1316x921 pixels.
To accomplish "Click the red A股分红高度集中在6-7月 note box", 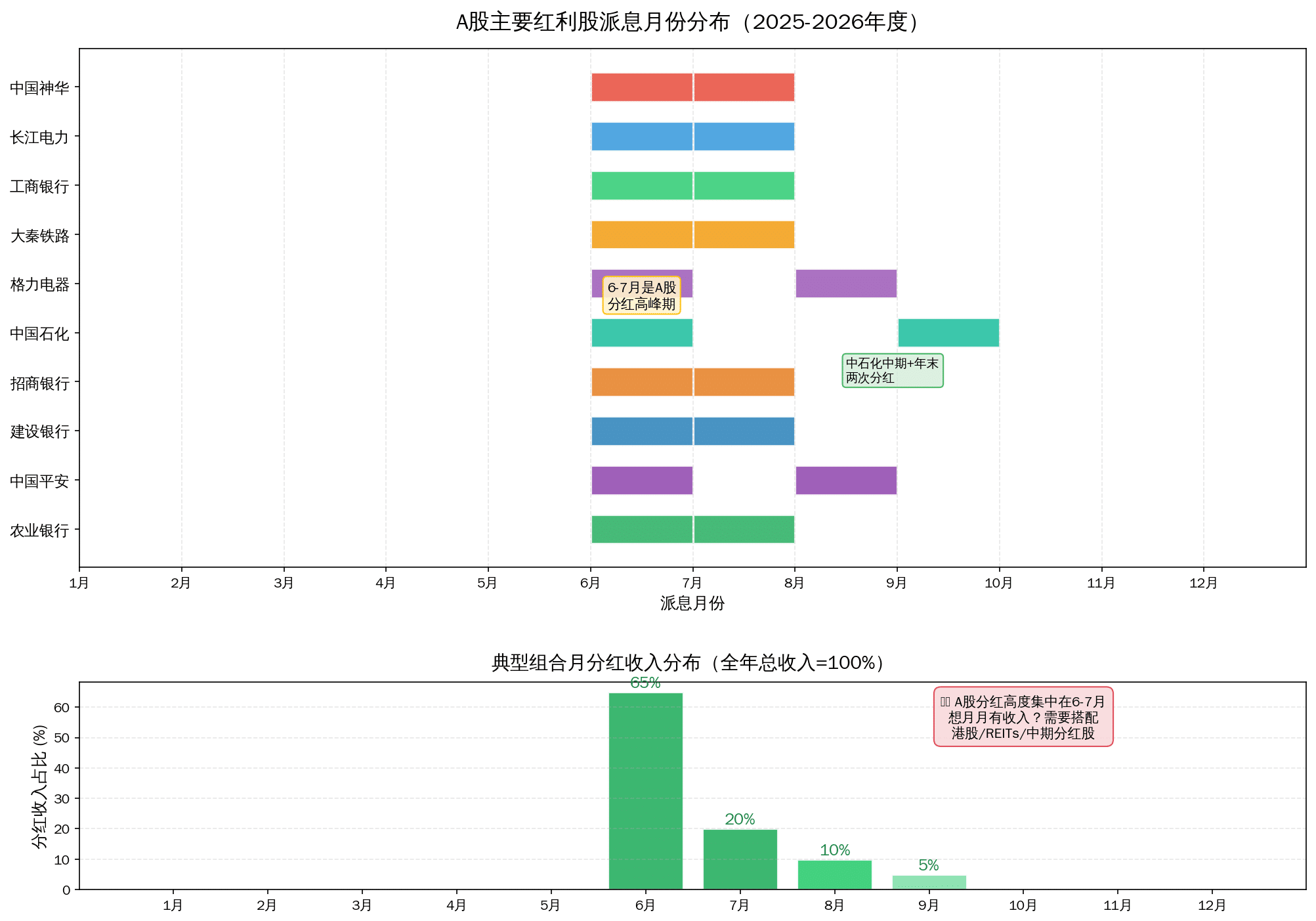I will (x=1023, y=717).
